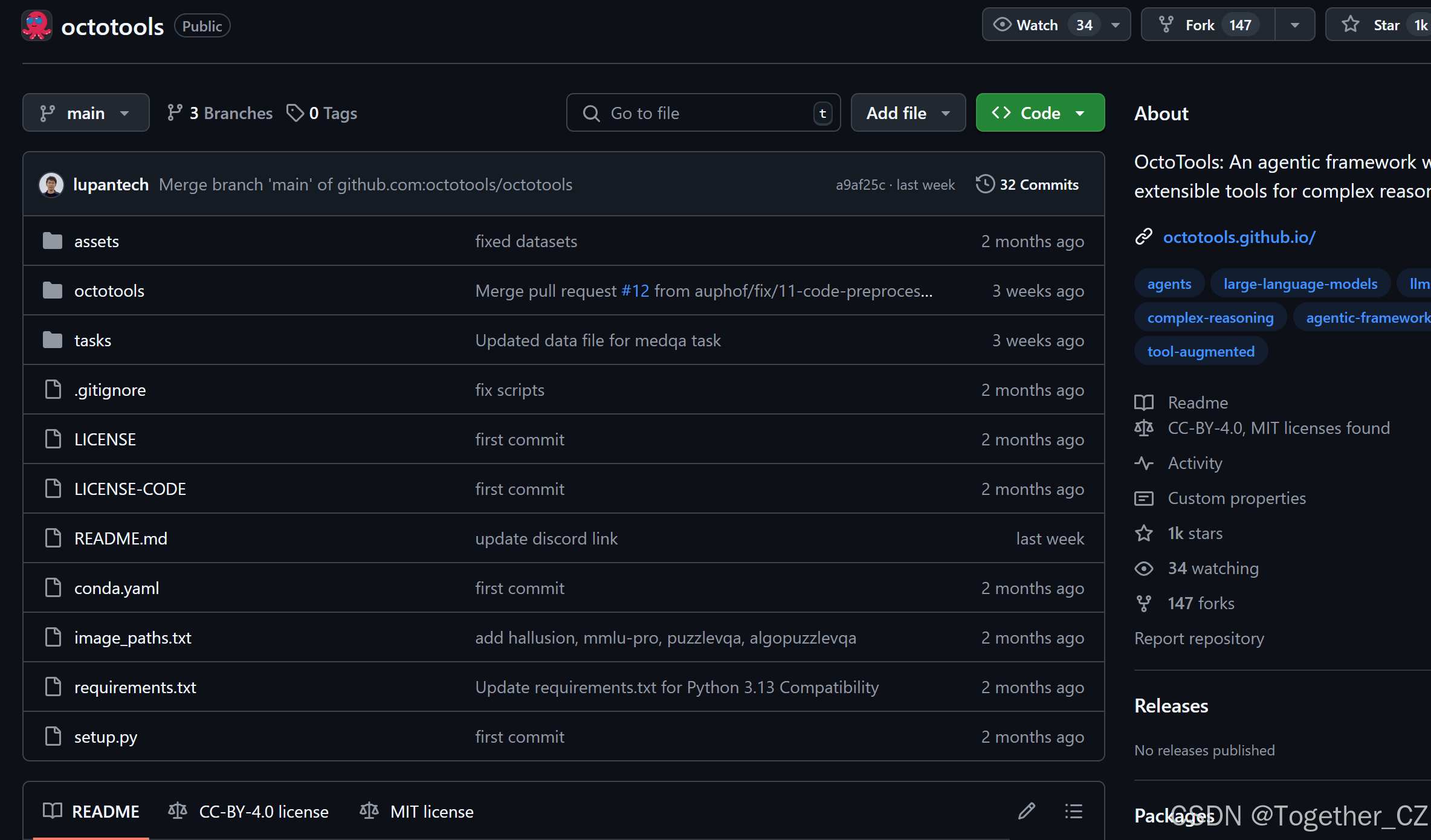Open the Add file dropdown

(908, 112)
